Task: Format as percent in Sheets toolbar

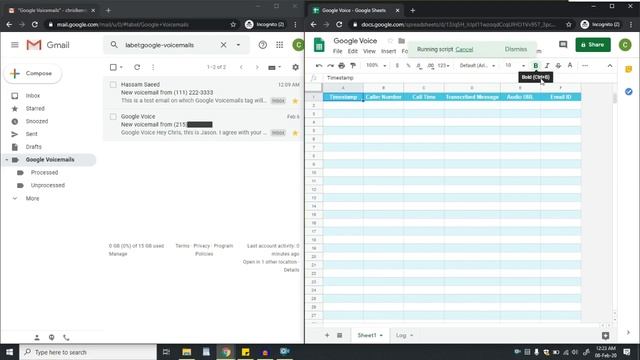Action: pos(408,66)
